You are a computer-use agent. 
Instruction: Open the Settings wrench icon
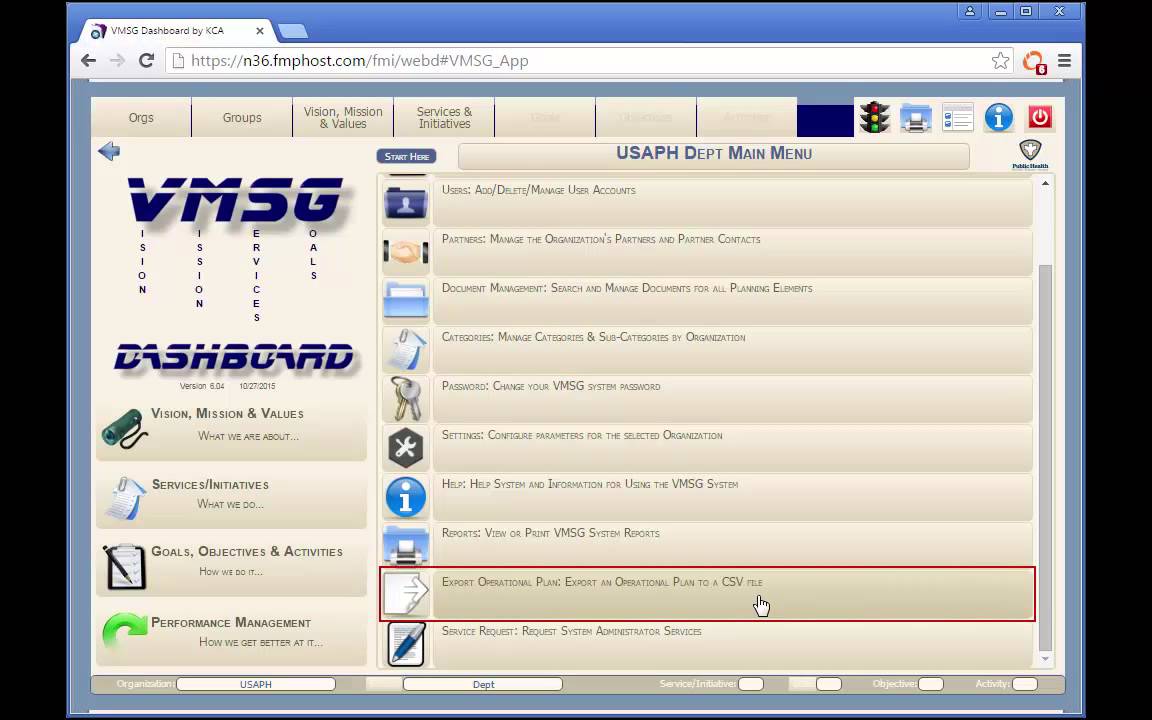406,447
